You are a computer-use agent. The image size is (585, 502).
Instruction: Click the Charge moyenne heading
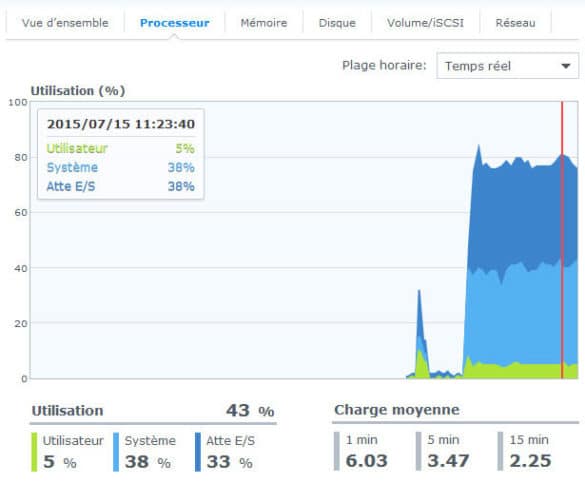[x=397, y=410]
